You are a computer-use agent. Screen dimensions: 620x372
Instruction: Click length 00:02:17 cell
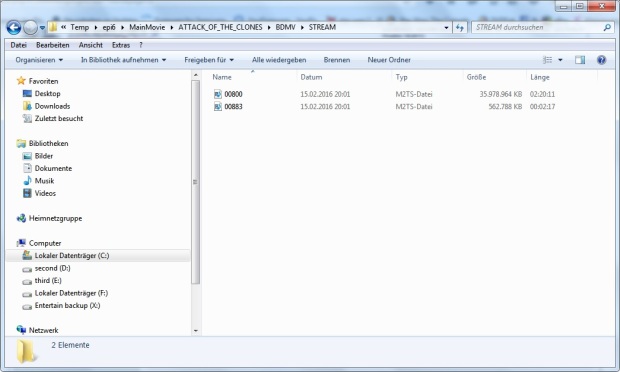pos(542,107)
